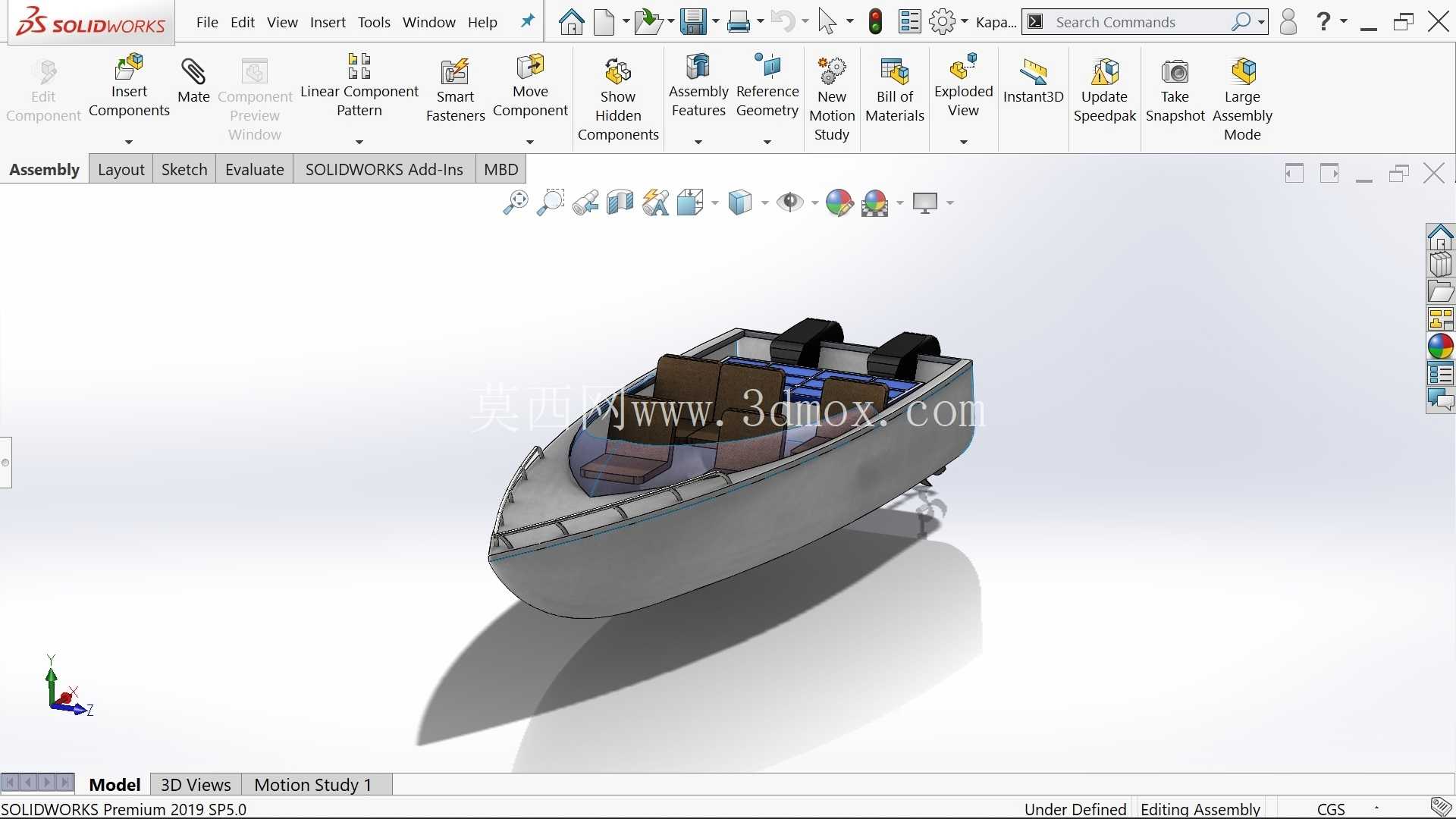This screenshot has width=1456, height=819.
Task: Expand the collapsed feature manager panel handle
Action: click(x=6, y=463)
